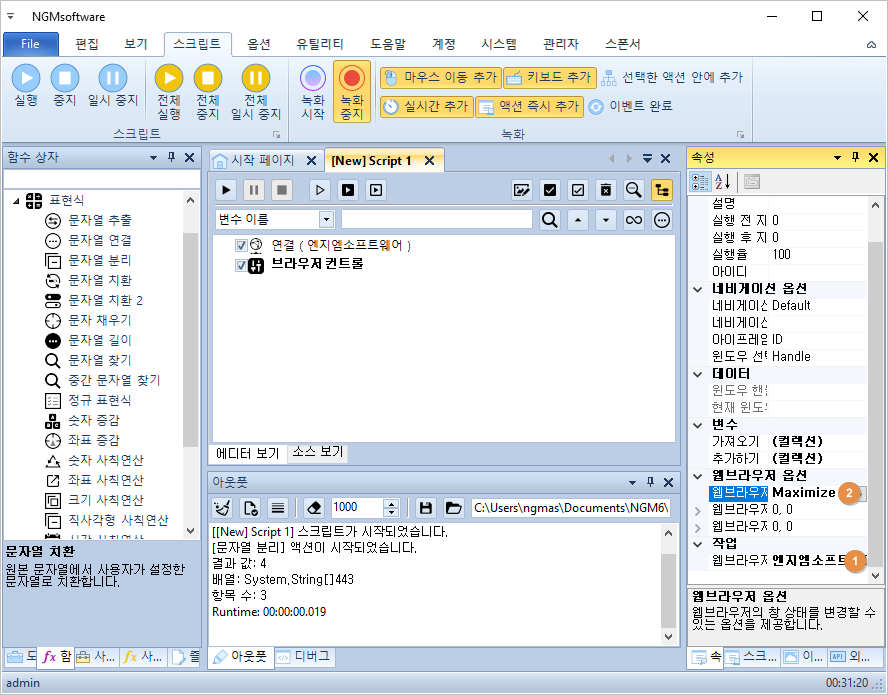Open the 옵션 ribbon tab

coord(259,44)
